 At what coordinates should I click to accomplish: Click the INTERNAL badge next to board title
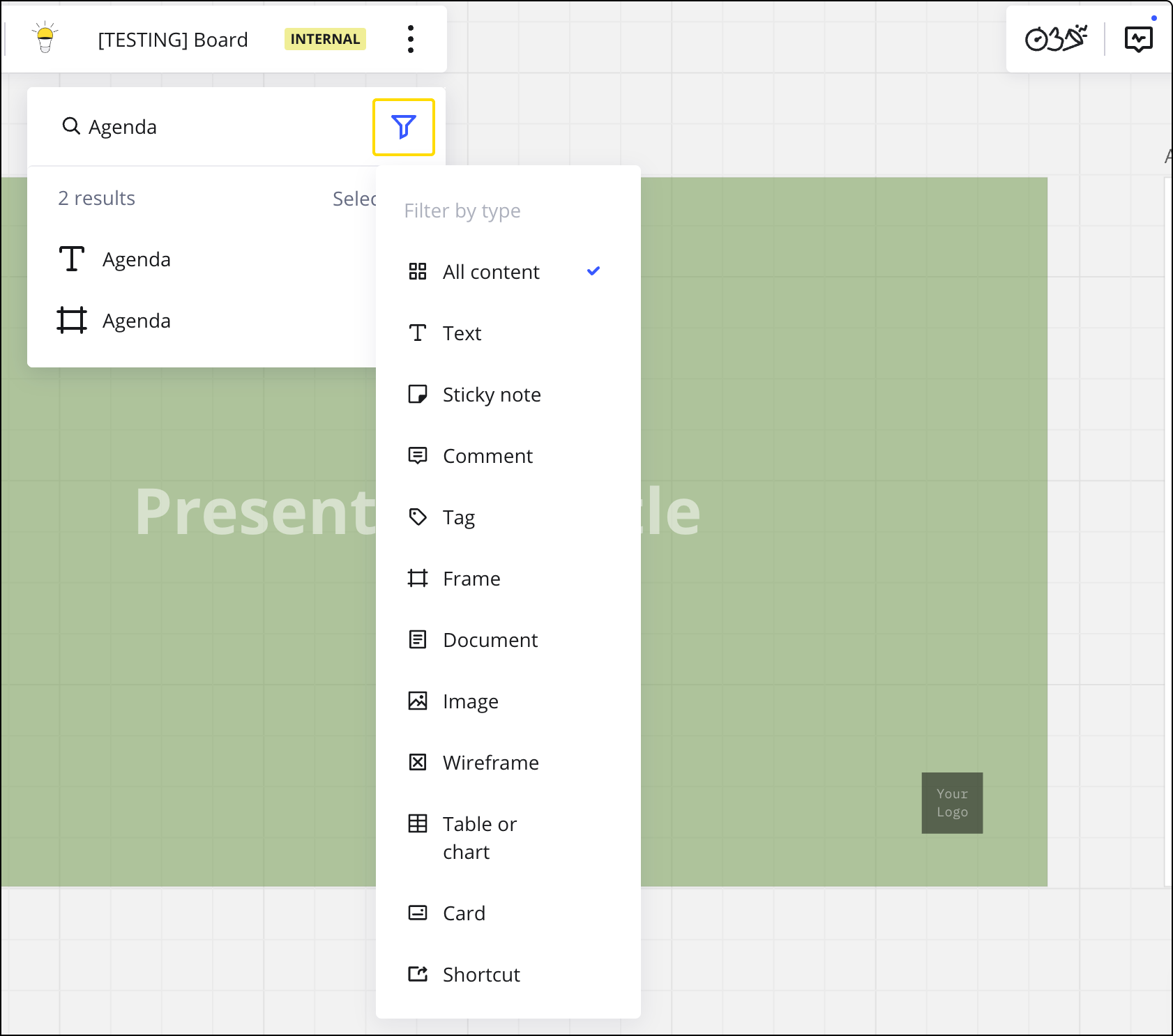(324, 39)
